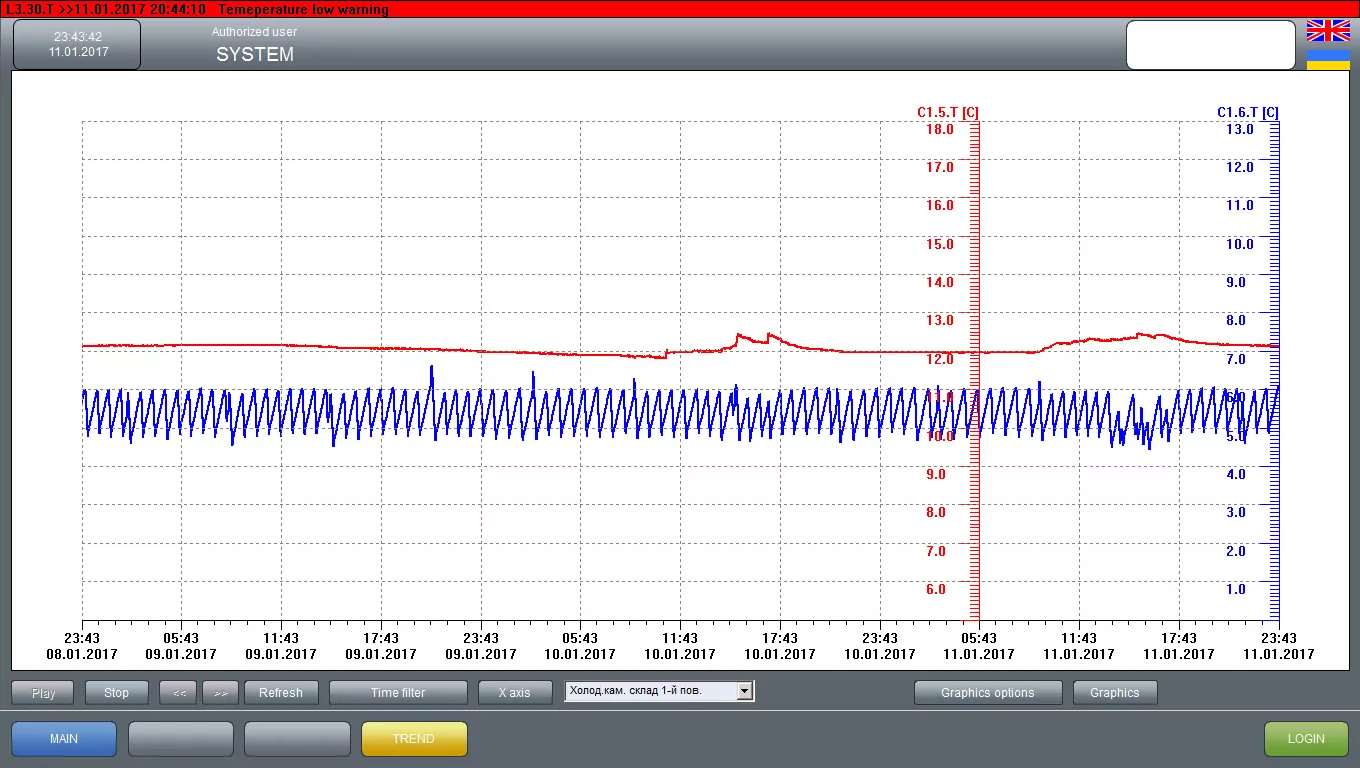
Task: Click the 17:43 10.01.2017 time label
Action: pyautogui.click(x=779, y=646)
